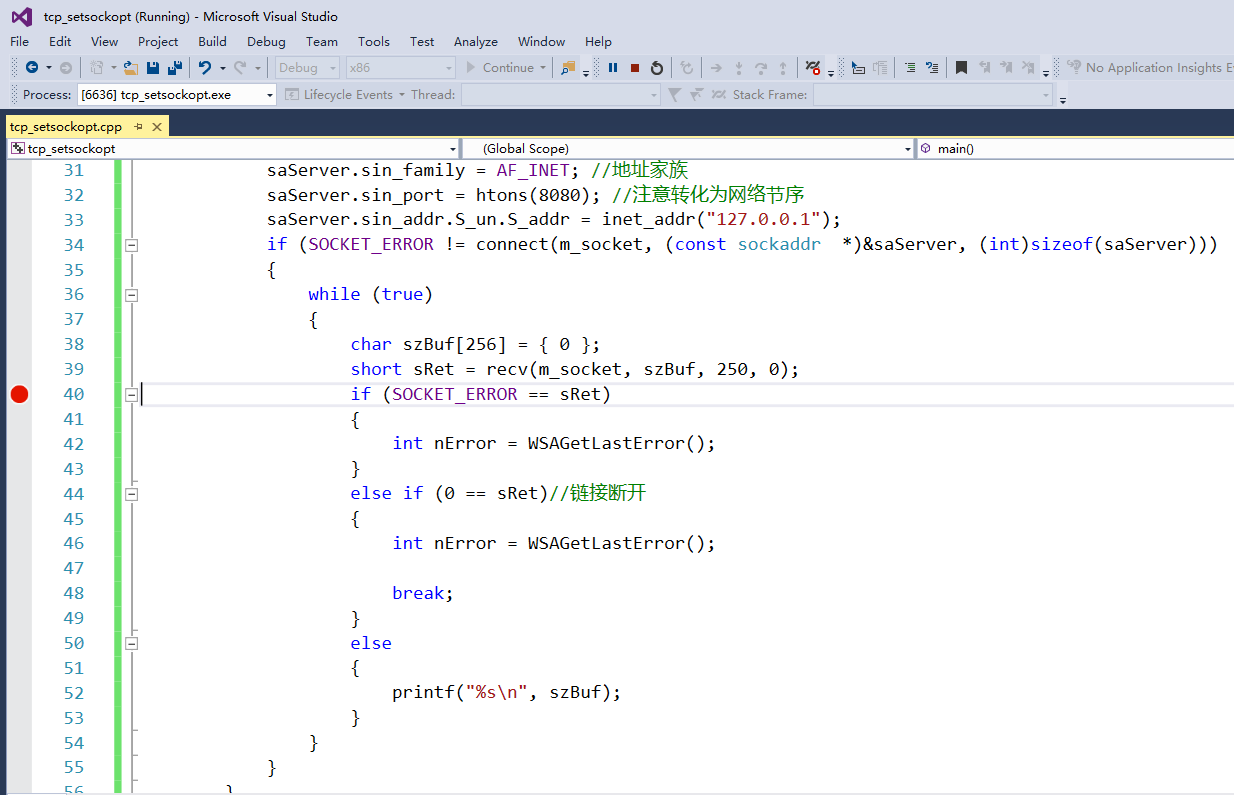
Task: Toggle bookmark with the bookmark flag icon
Action: coord(961,68)
